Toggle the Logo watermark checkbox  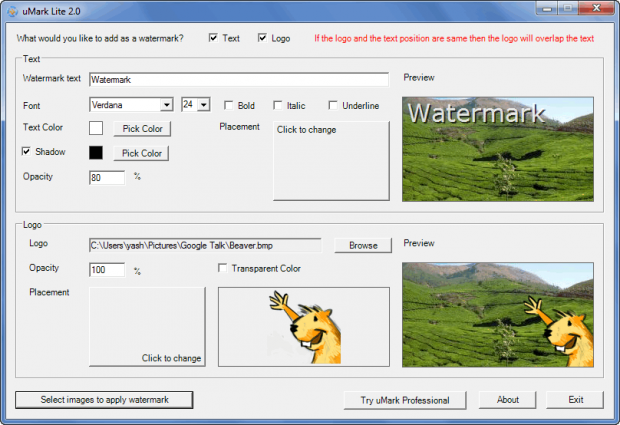[263, 38]
